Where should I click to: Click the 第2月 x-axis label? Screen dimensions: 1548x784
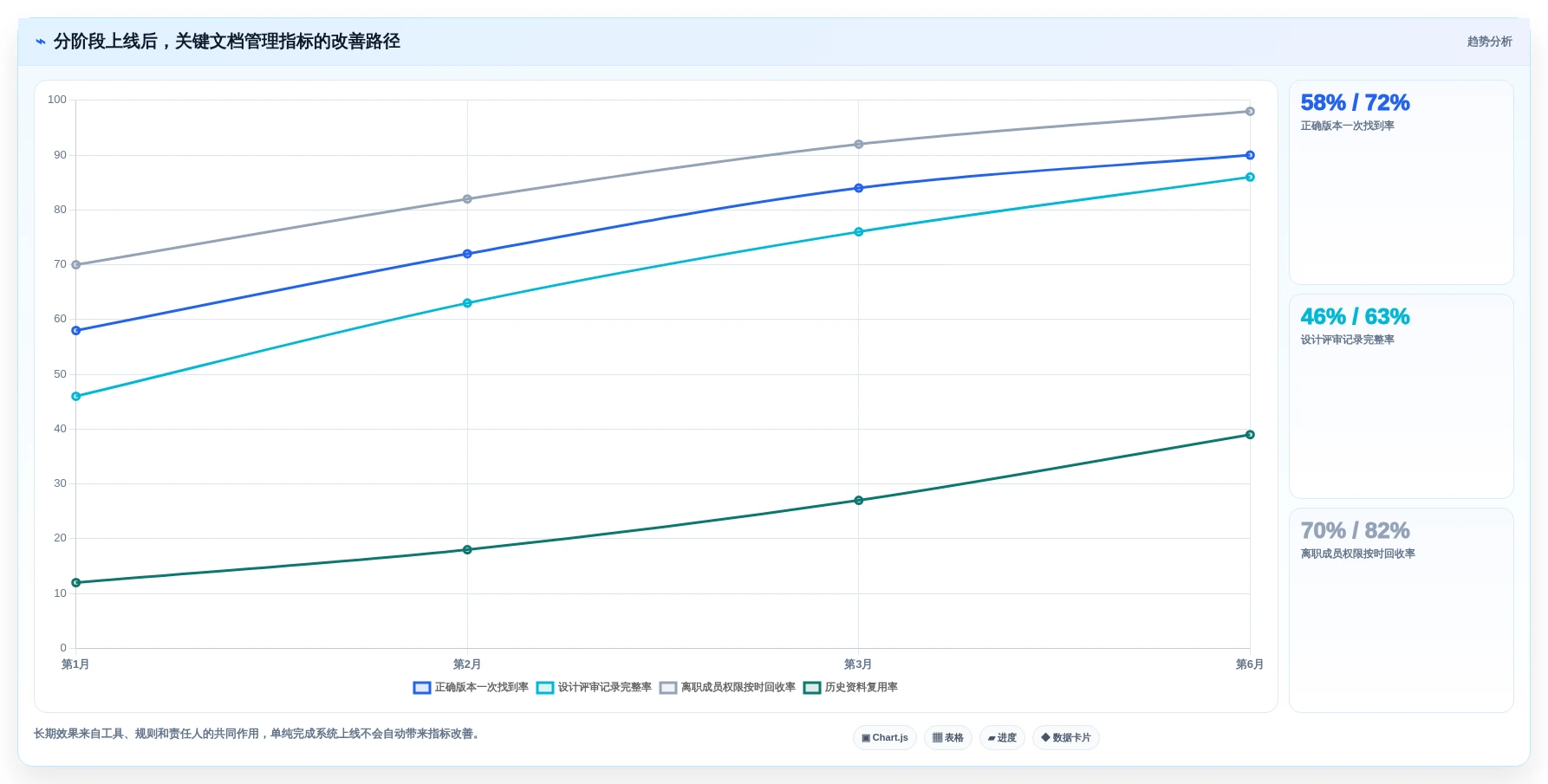click(467, 664)
